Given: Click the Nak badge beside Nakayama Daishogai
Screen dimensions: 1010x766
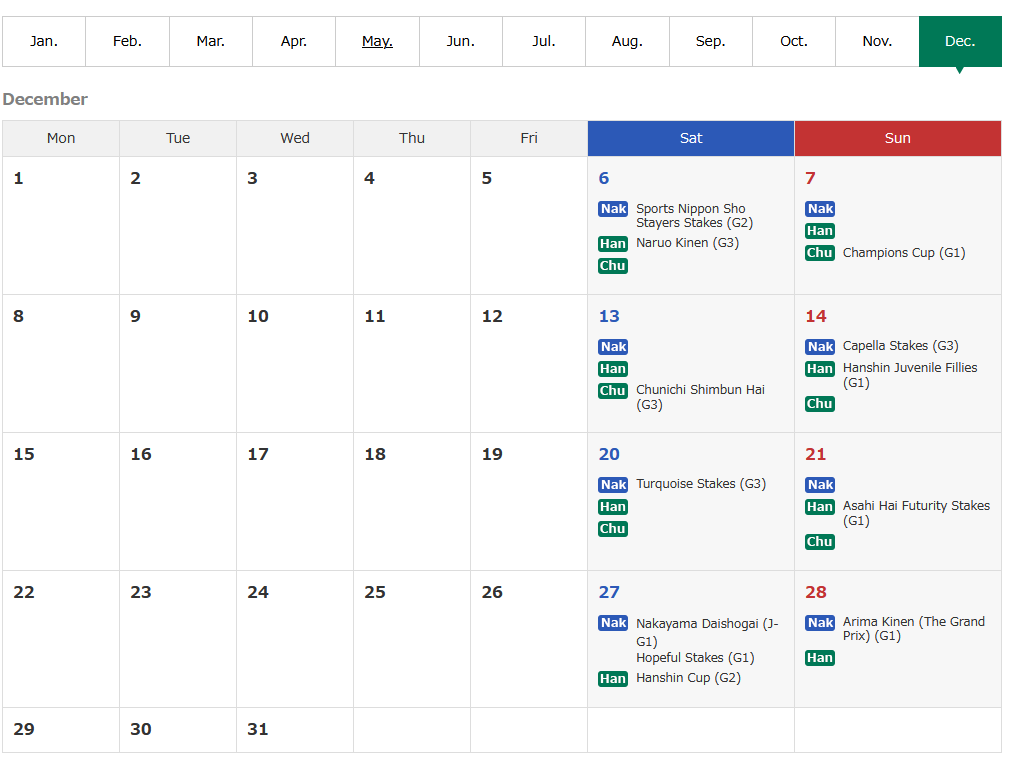Looking at the screenshot, I should click(x=613, y=622).
